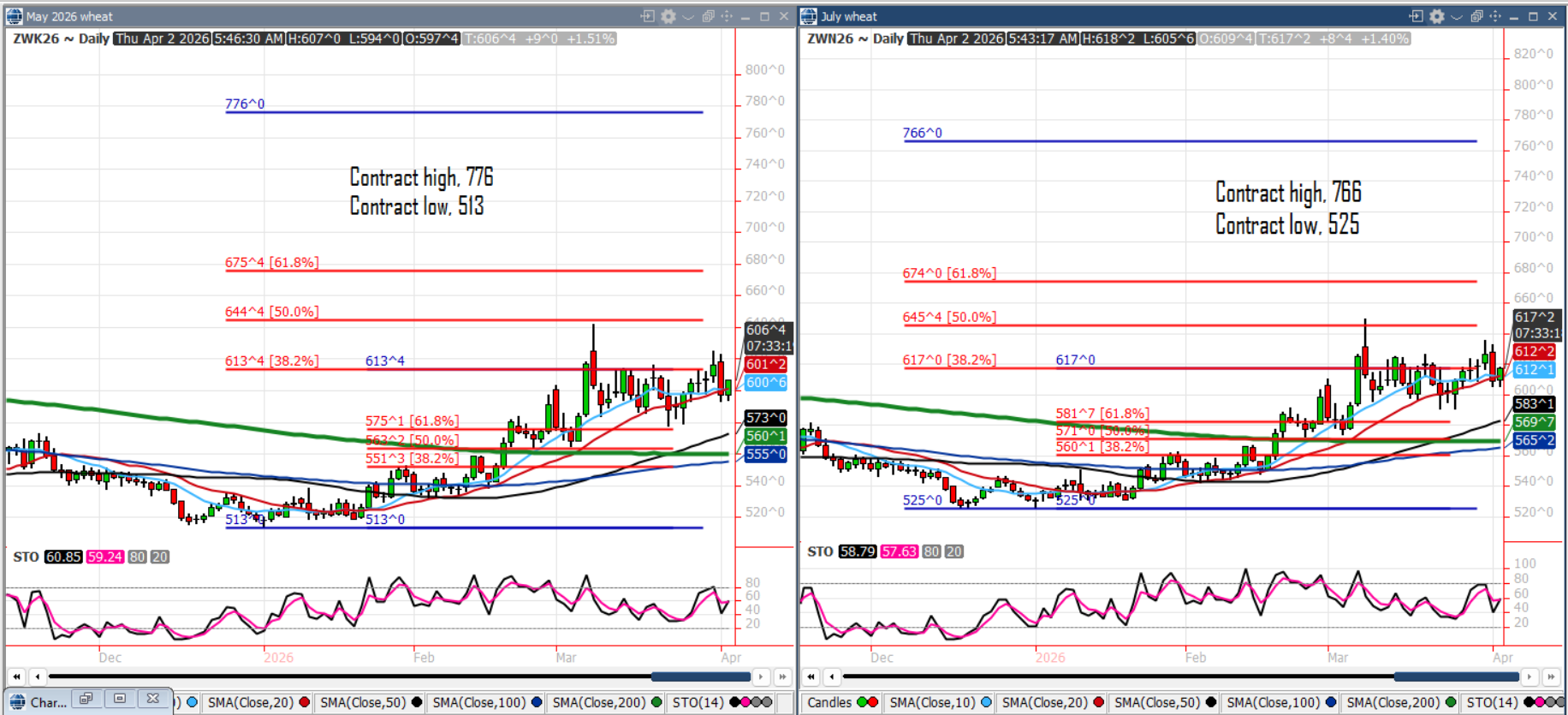This screenshot has width=1568, height=715.
Task: Open settings gear in July wheat window
Action: pos(1437,16)
